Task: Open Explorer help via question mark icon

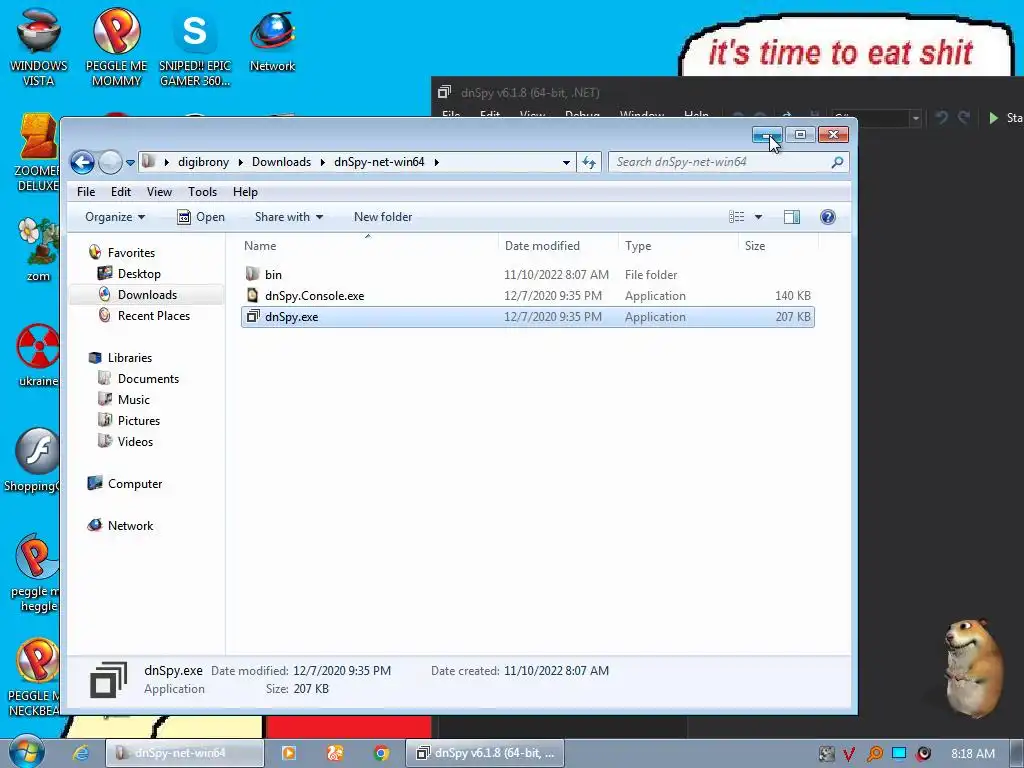Action: pos(827,217)
